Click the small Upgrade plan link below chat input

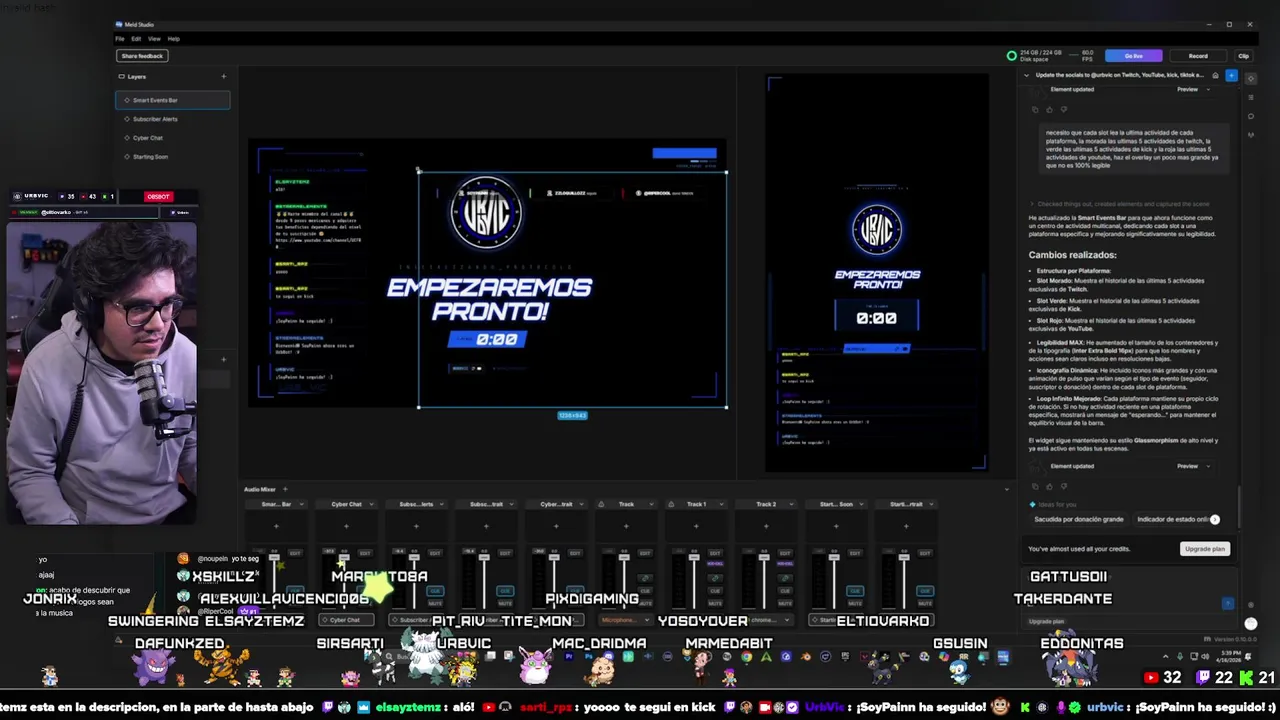(1046, 621)
